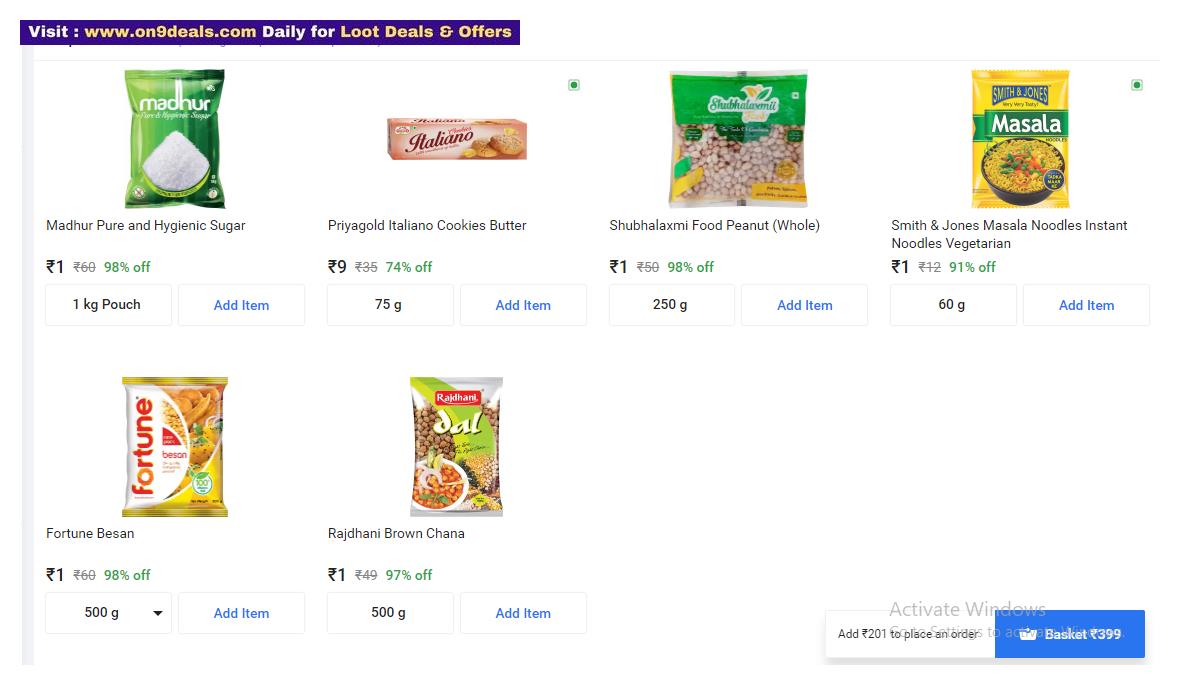Select the 75 g cookie pack size
The width and height of the screenshot is (1181, 685).
[390, 305]
